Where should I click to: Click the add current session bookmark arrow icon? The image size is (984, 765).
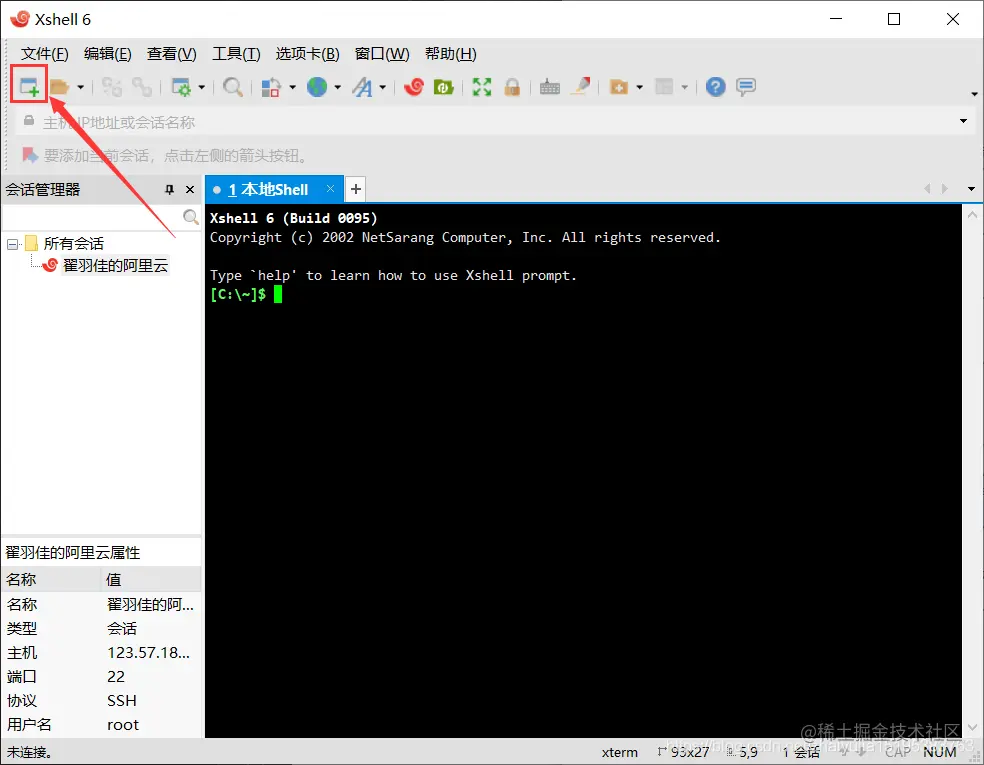tap(29, 154)
